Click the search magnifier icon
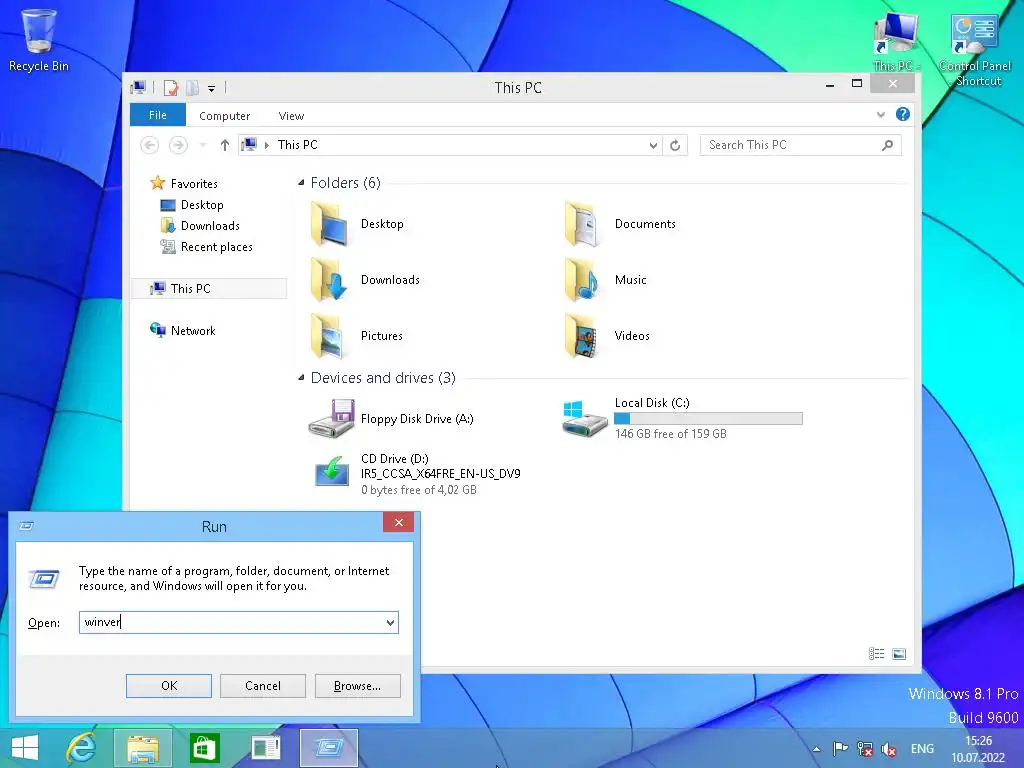 [888, 145]
